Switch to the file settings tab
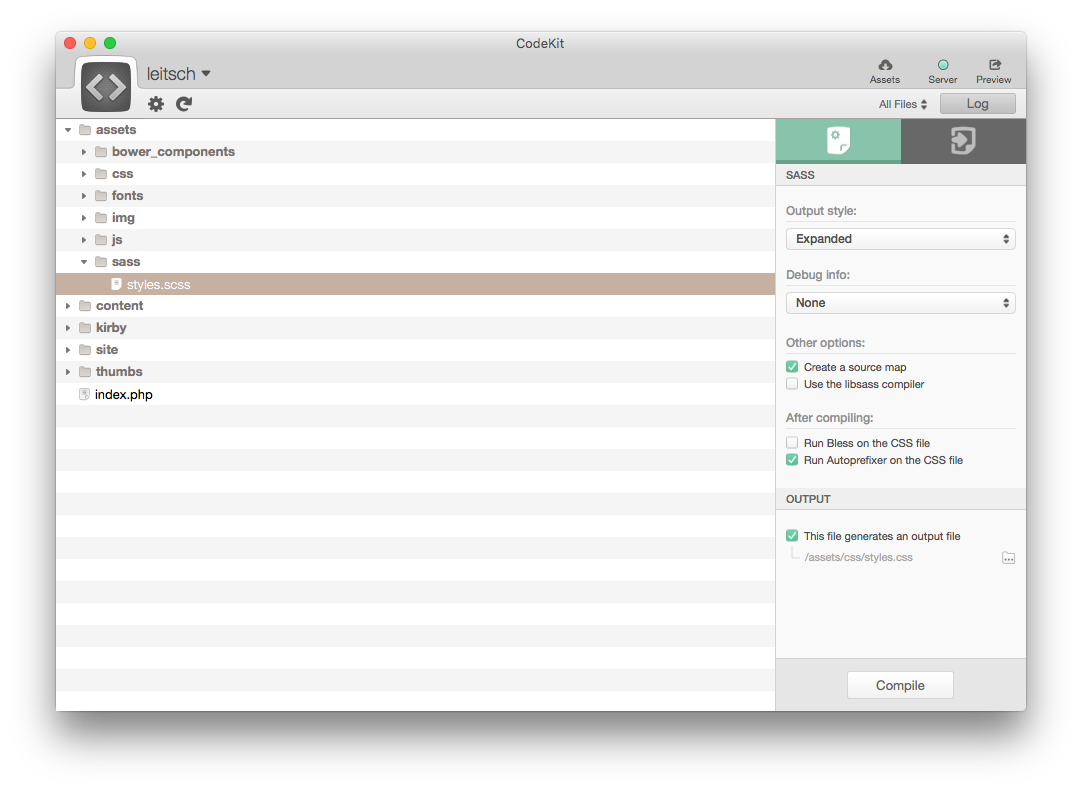 (x=838, y=141)
